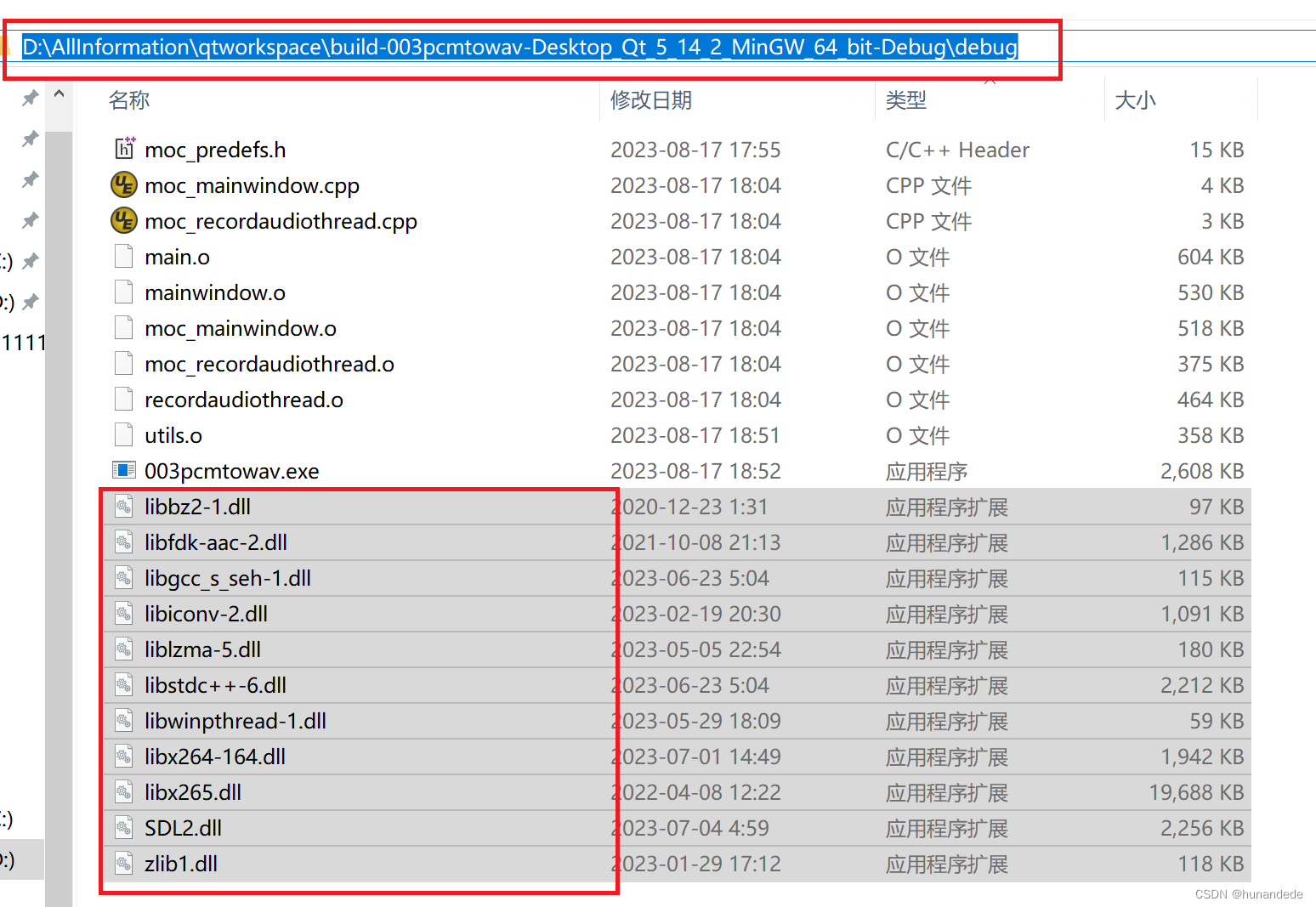Image resolution: width=1316 pixels, height=907 pixels.
Task: Select the file name libx264-164.dll
Action: click(215, 757)
